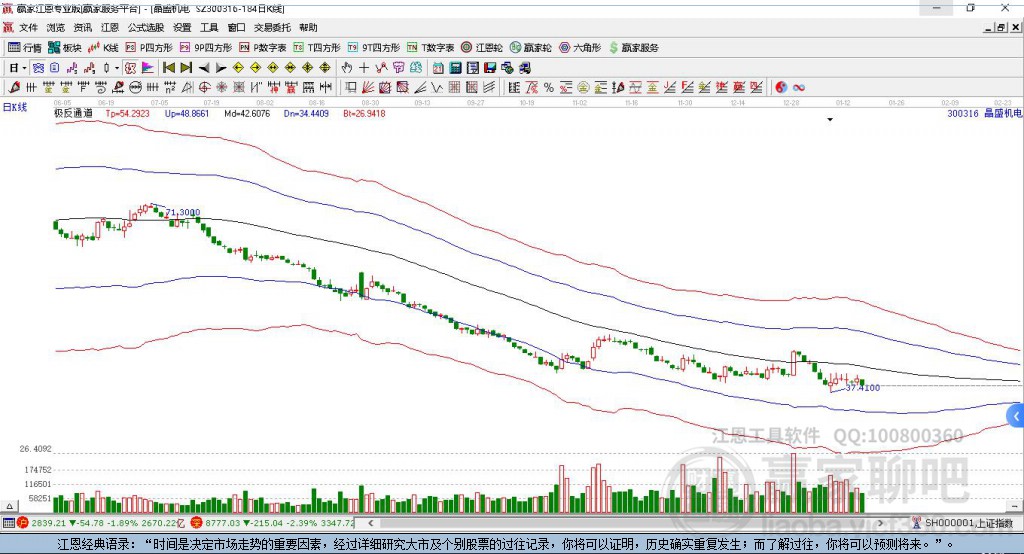Open the 帮助 menu
This screenshot has height=554, width=1024.
tap(308, 27)
